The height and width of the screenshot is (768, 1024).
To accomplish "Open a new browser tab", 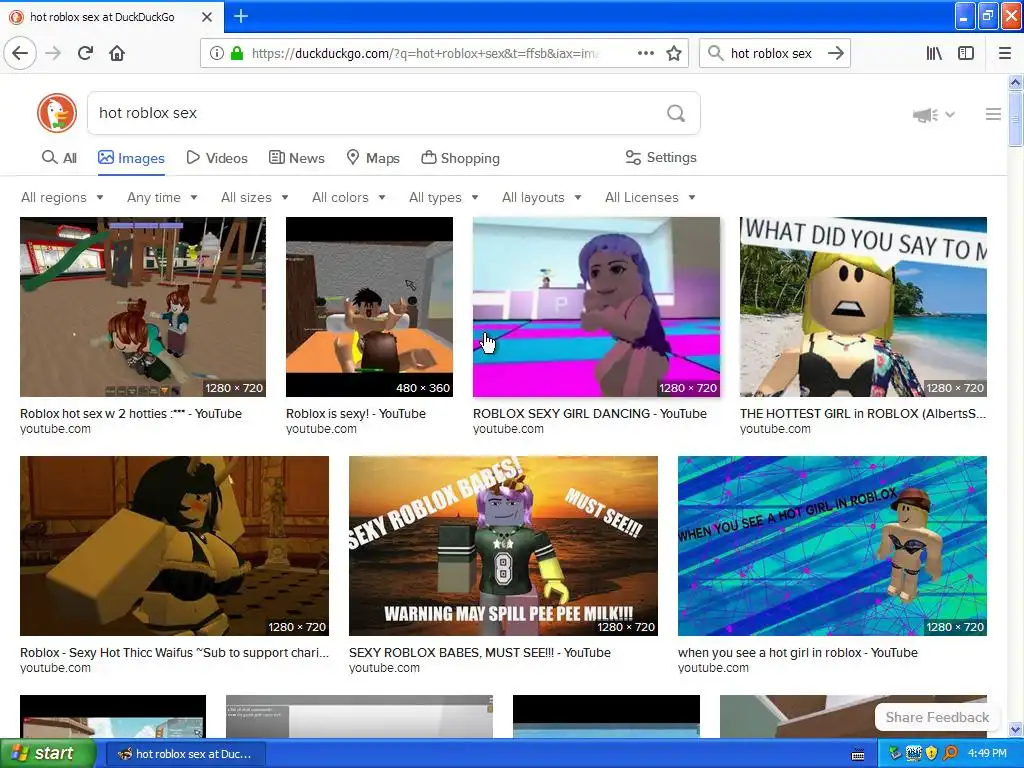I will coord(240,16).
